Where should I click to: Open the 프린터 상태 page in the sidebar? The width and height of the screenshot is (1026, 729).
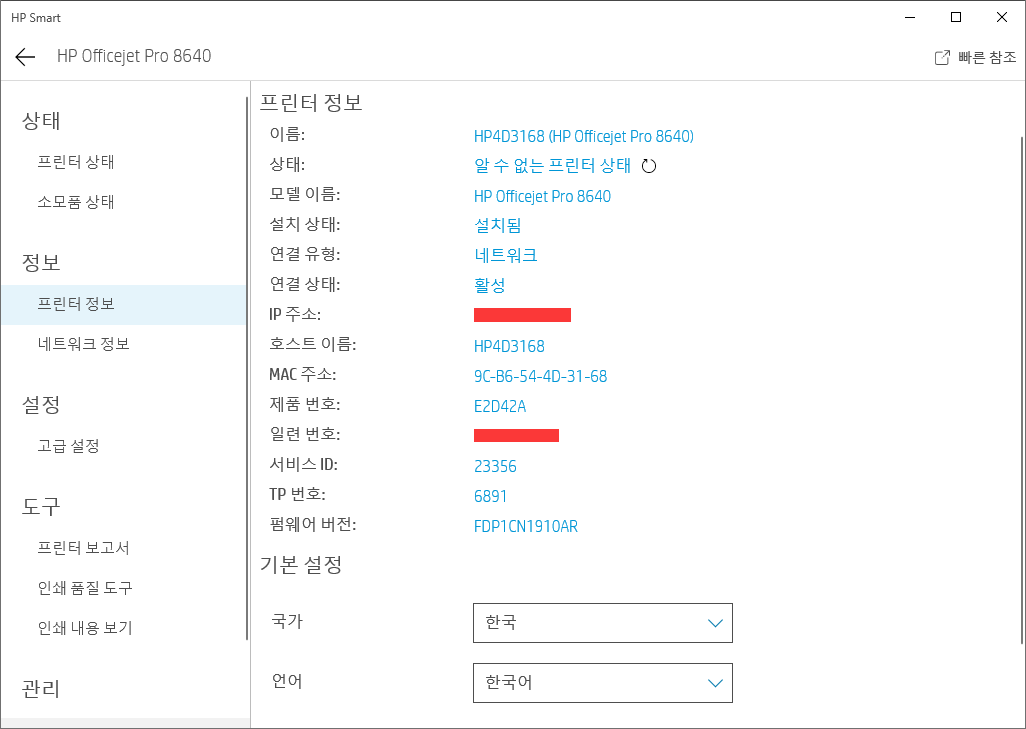(76, 162)
